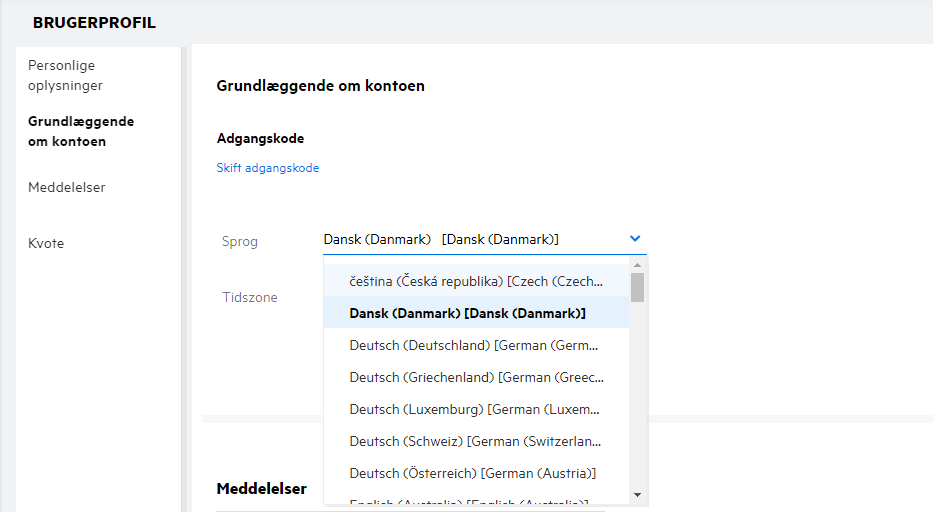
Task: Pick Deutsch (Österreich) language option
Action: tap(473, 473)
